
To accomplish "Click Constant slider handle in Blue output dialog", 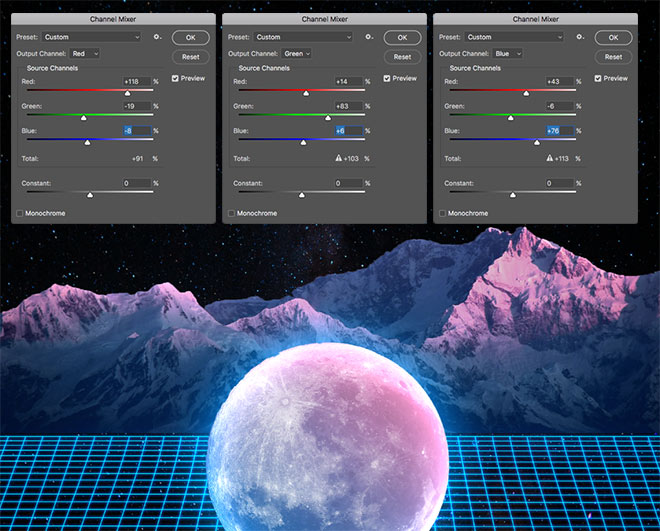I will (513, 195).
